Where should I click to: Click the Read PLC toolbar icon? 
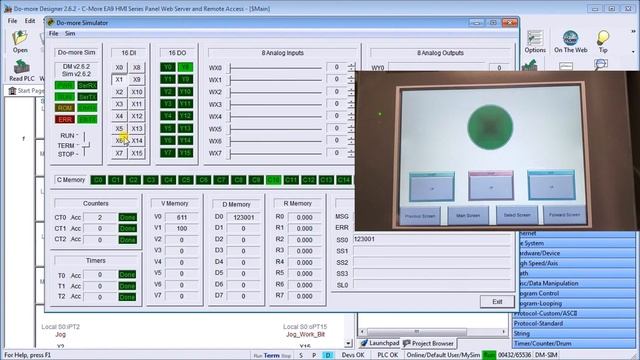22,71
